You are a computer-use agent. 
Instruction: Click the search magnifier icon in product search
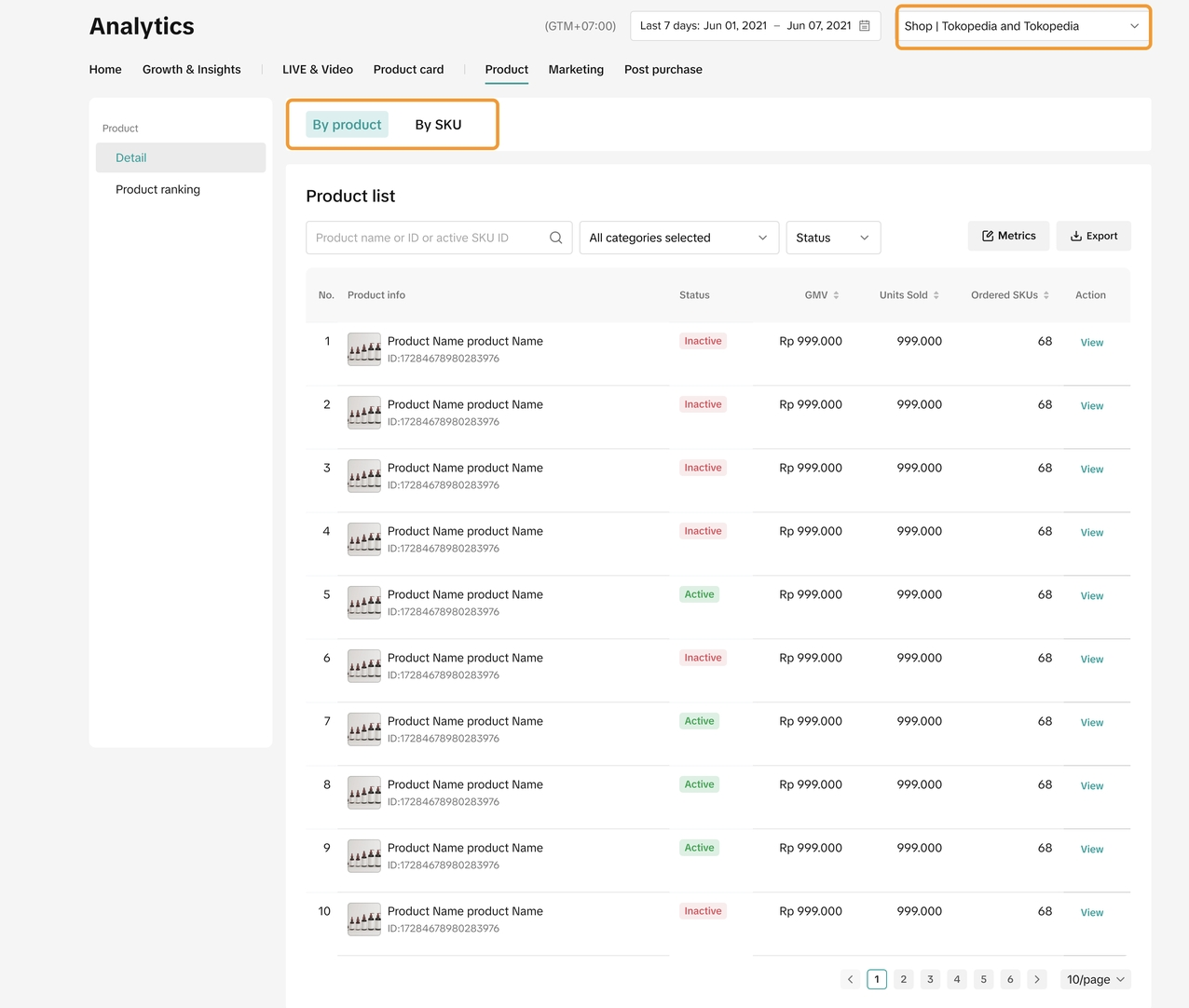[x=555, y=238]
